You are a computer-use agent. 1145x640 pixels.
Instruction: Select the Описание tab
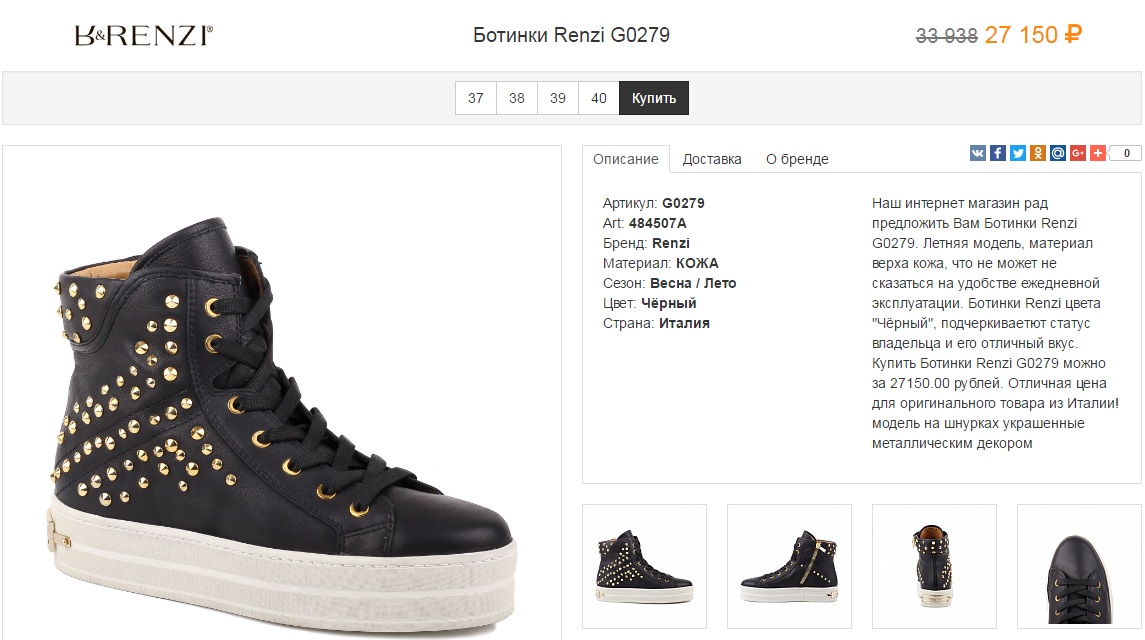tap(625, 159)
